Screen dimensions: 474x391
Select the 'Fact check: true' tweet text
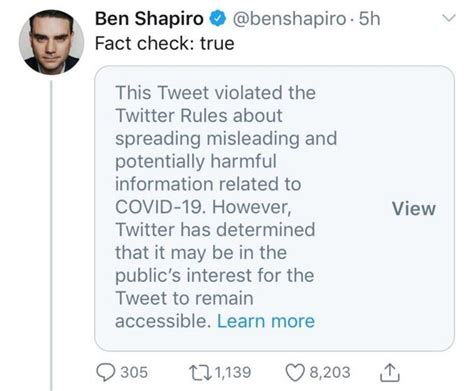(165, 44)
